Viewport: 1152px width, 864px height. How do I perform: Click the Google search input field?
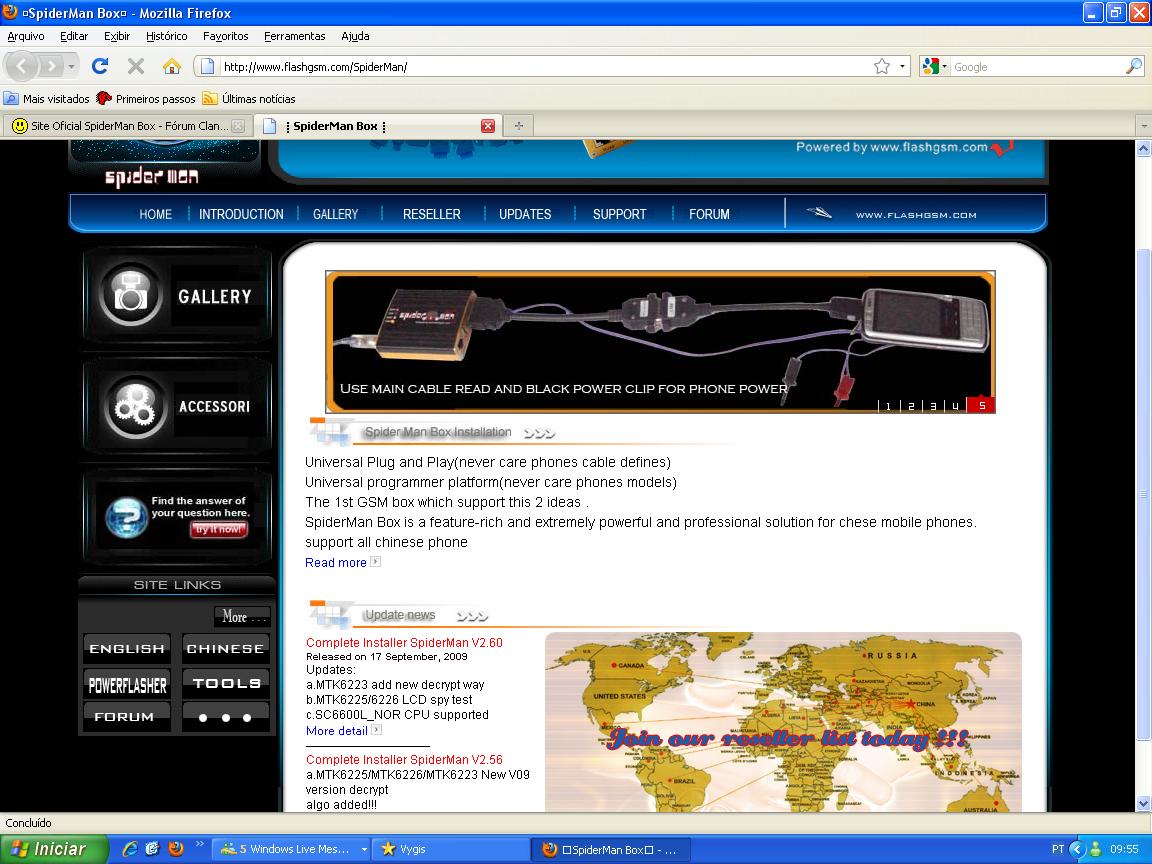pyautogui.click(x=1037, y=67)
